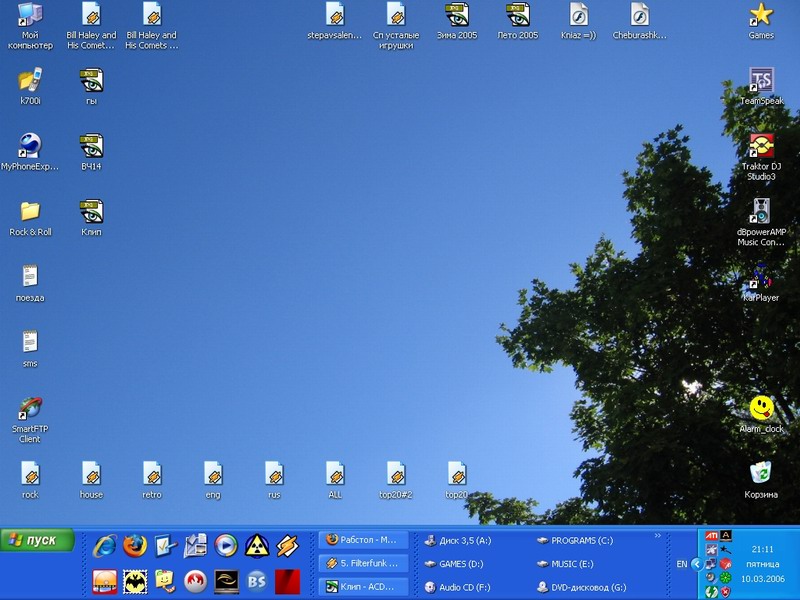This screenshot has height=600, width=800.
Task: Expand hidden toolbar items with double chevron
Action: (x=658, y=536)
